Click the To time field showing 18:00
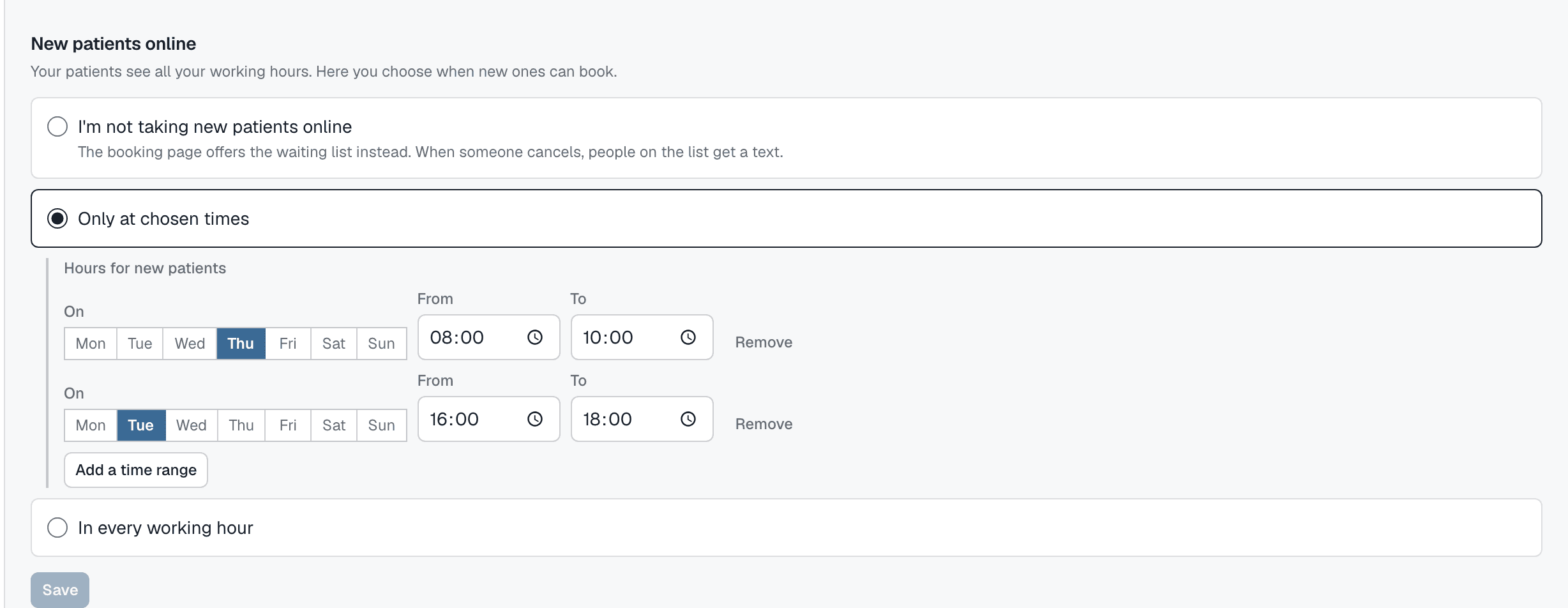This screenshot has height=608, width=1568. (642, 419)
